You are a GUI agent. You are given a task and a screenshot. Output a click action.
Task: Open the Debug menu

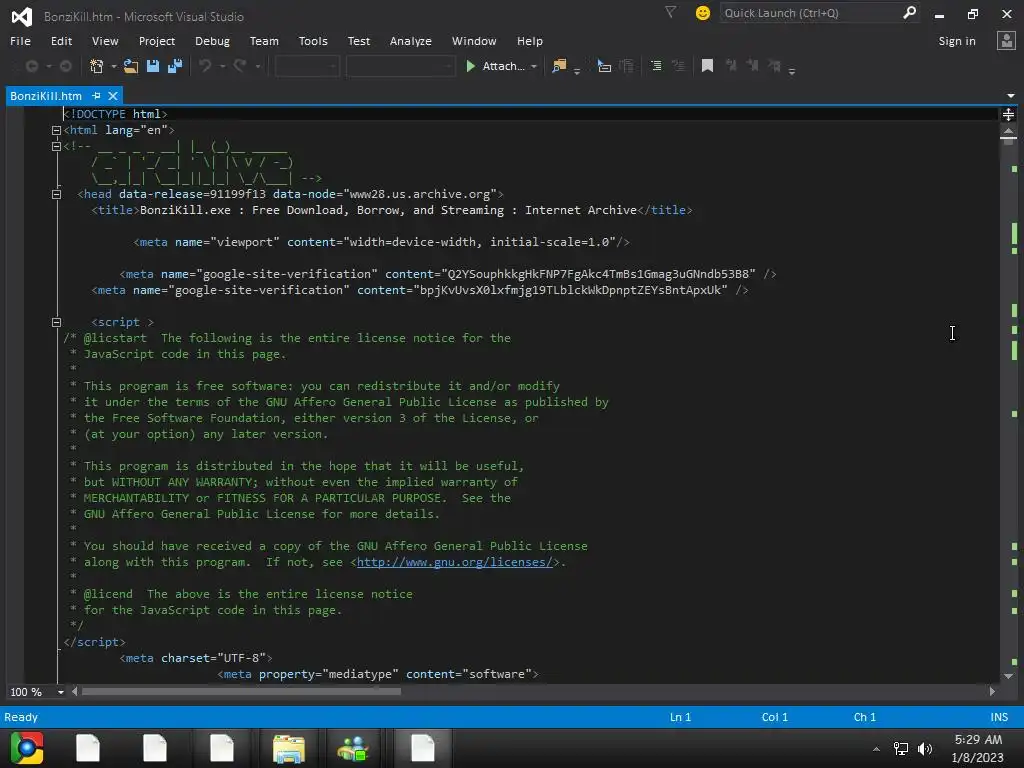[212, 40]
